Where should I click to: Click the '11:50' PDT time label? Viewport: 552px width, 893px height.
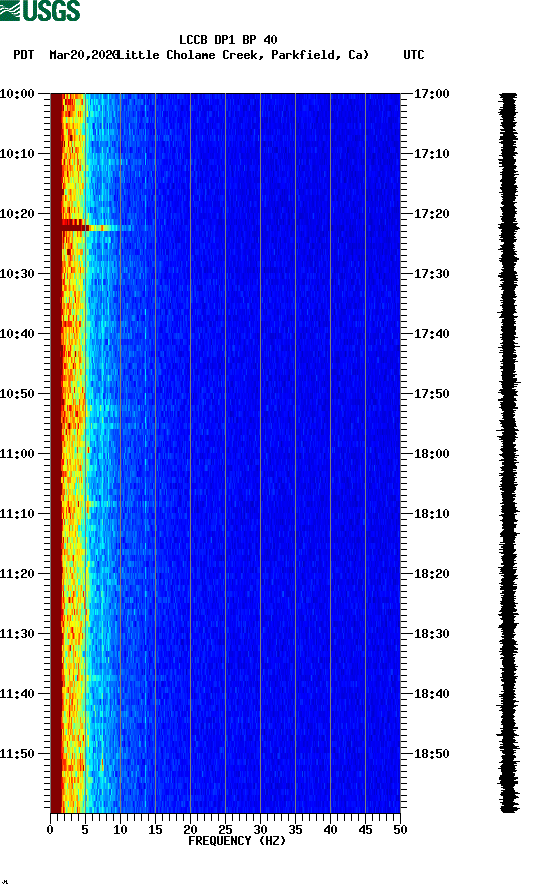coord(17,753)
